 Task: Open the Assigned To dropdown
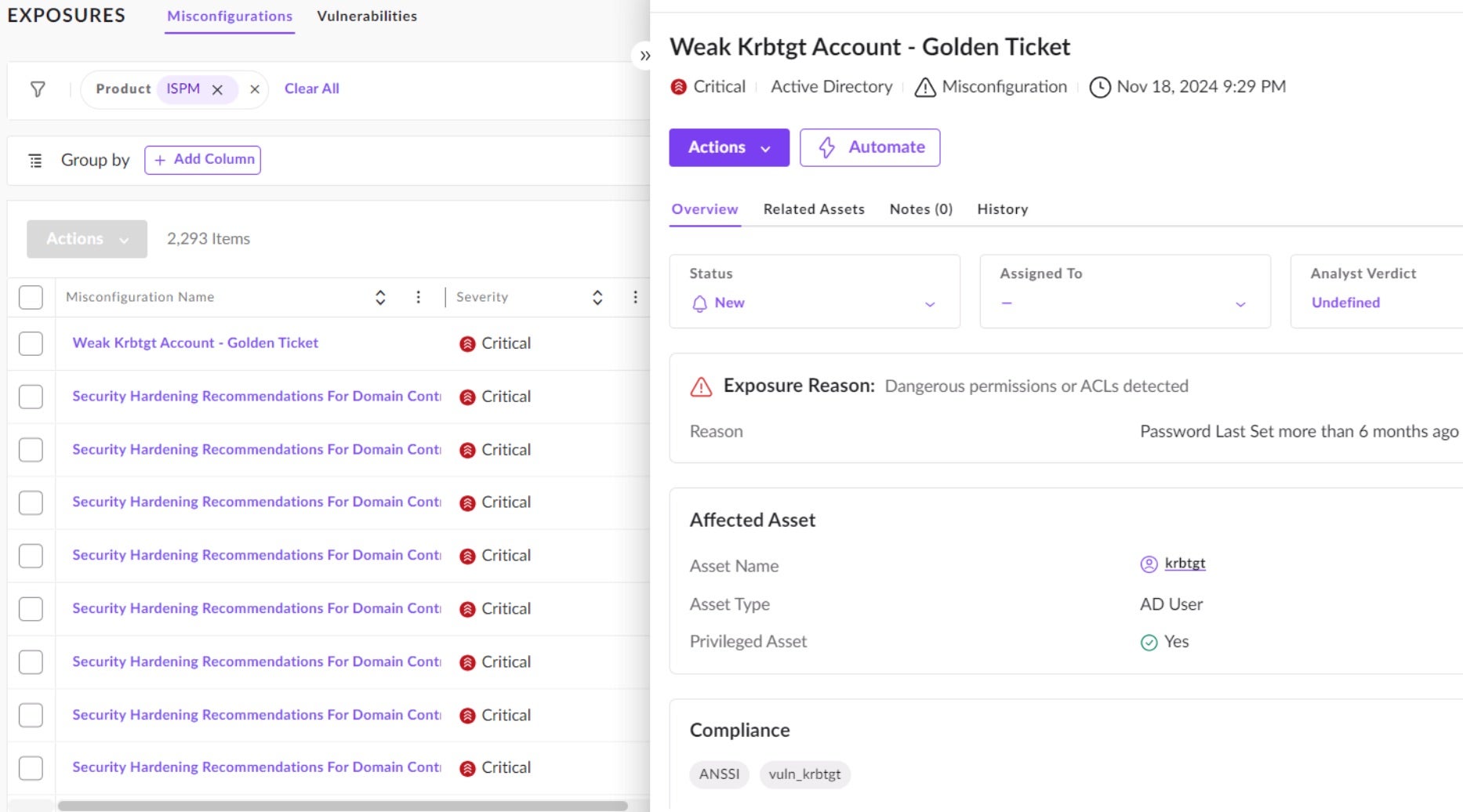(x=1240, y=304)
